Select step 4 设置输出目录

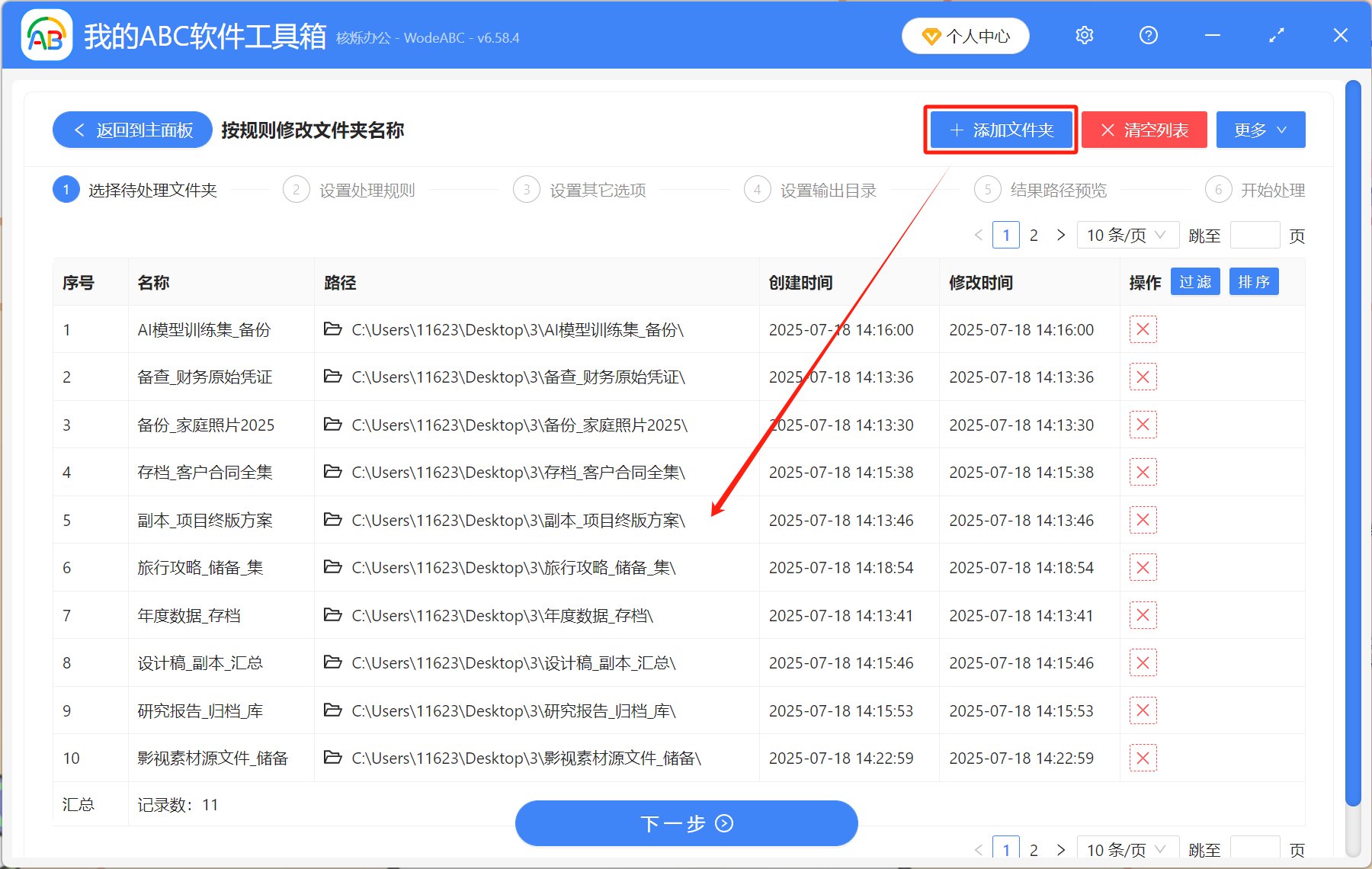click(x=829, y=190)
